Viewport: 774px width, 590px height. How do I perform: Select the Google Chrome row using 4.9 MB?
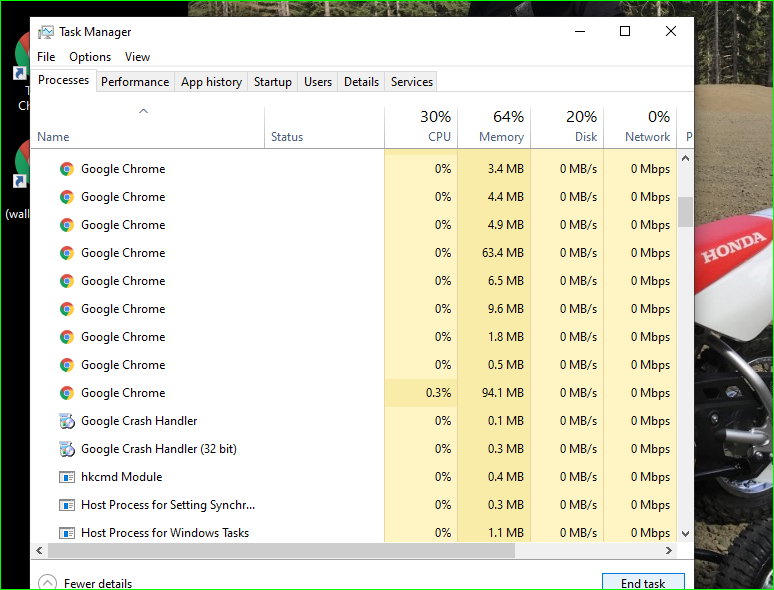coord(354,225)
